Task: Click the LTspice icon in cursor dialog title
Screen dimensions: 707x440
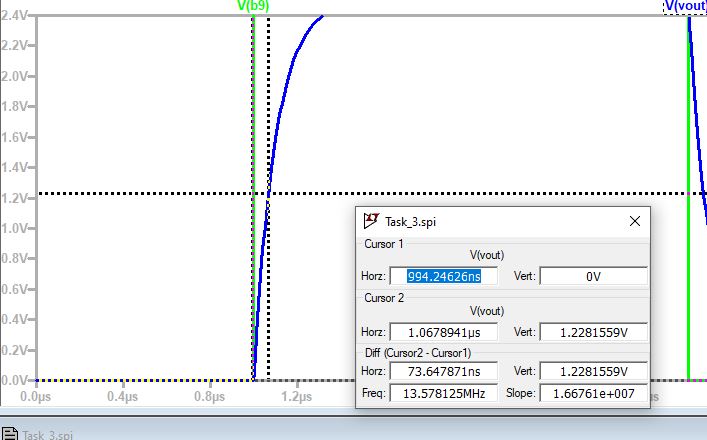Action: coord(371,221)
